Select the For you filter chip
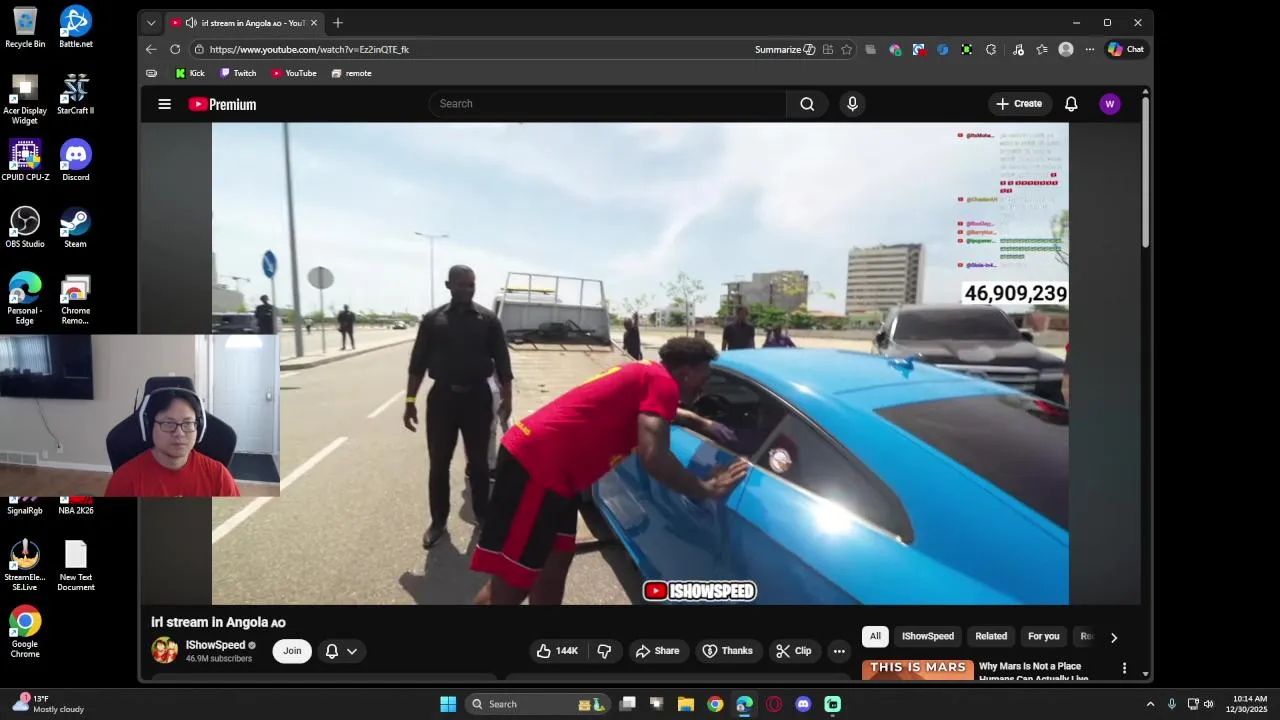Screen dimensions: 1280x720 1044,636
